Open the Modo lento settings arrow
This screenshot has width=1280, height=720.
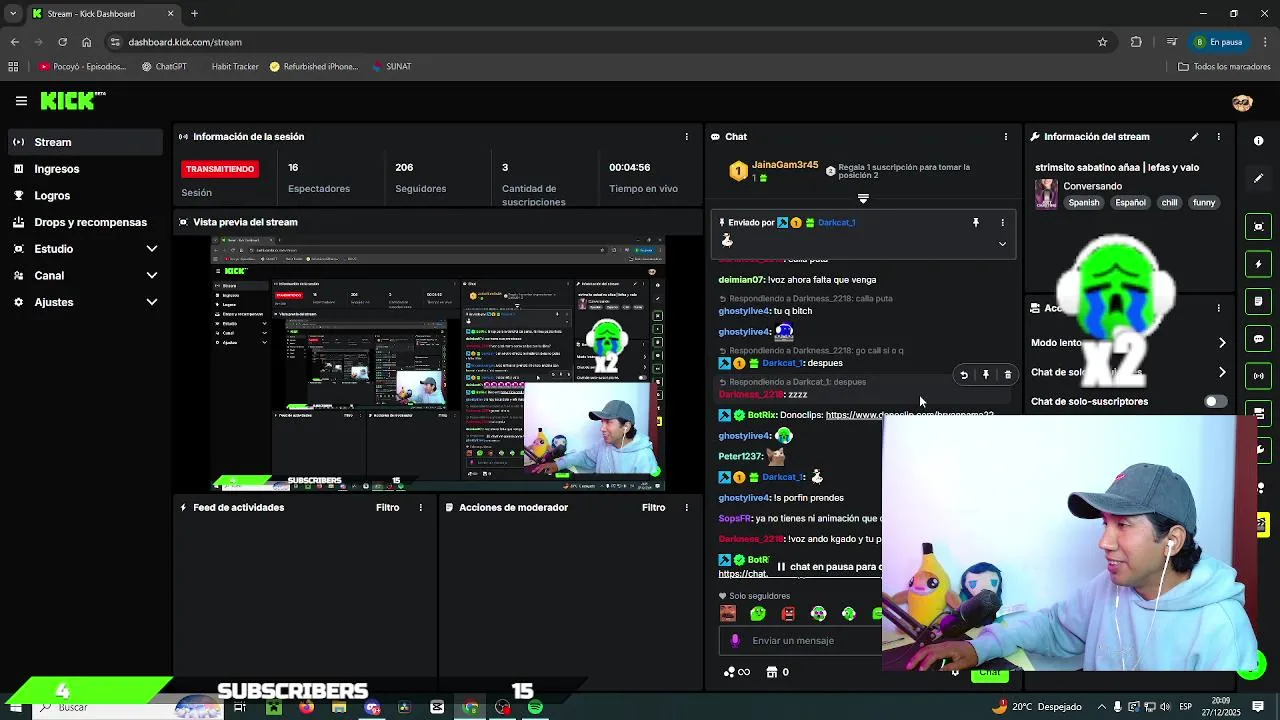(1222, 343)
